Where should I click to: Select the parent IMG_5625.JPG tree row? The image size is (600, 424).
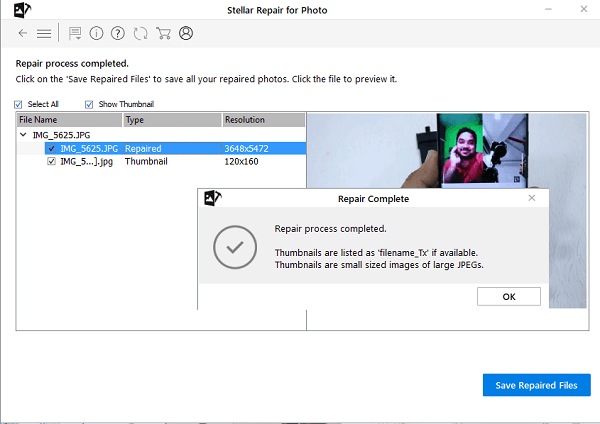61,135
